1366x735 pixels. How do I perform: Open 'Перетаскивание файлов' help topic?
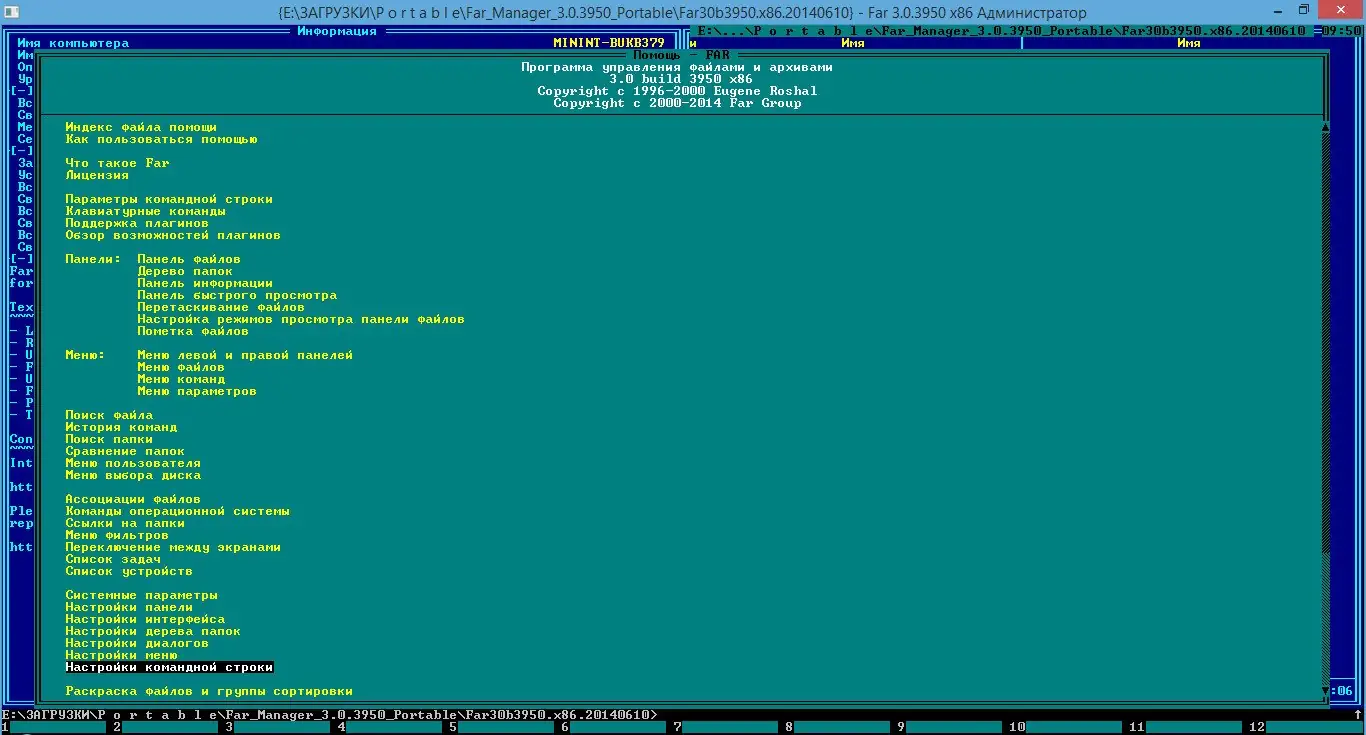coord(221,307)
